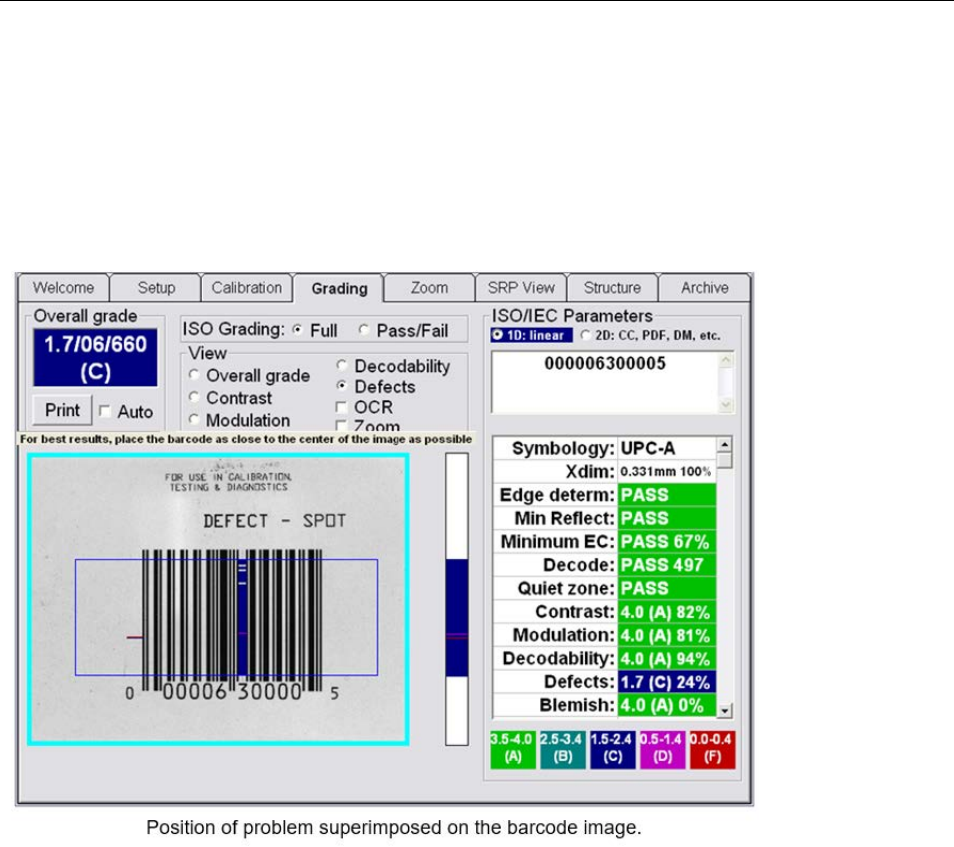954x847 pixels.
Task: Choose Modulation view option
Action: pyautogui.click(x=194, y=420)
